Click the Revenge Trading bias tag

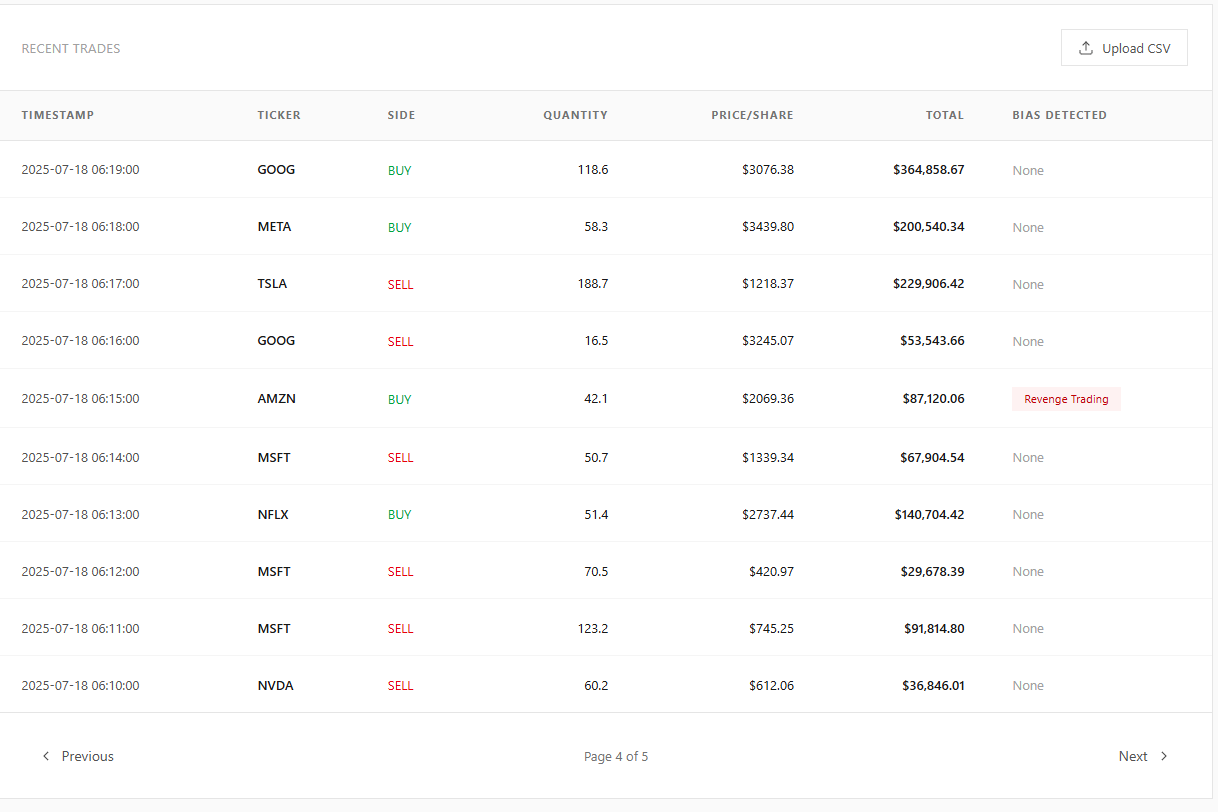tap(1066, 399)
